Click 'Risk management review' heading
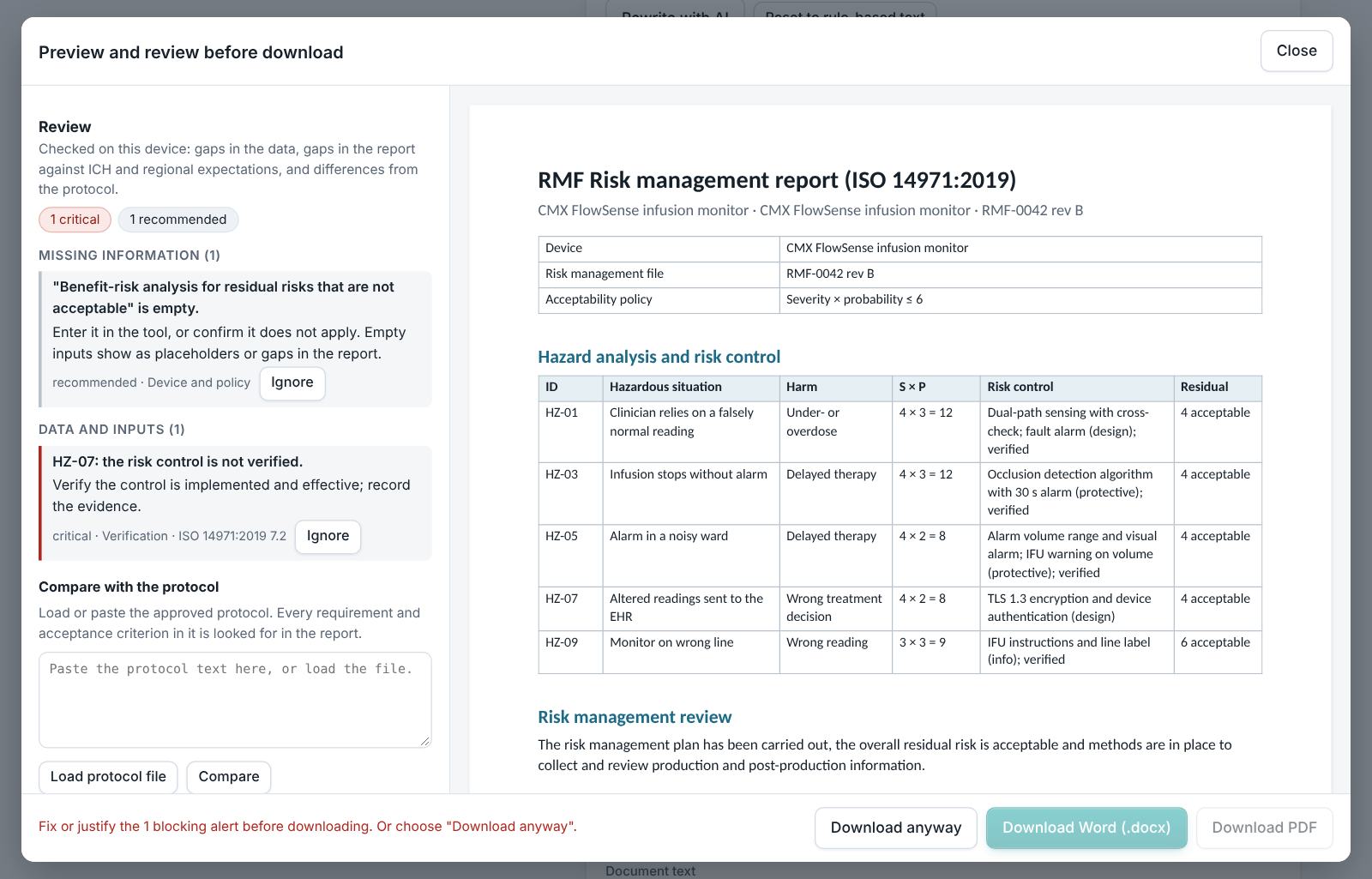Screen dimensions: 1372x879 click(635, 717)
